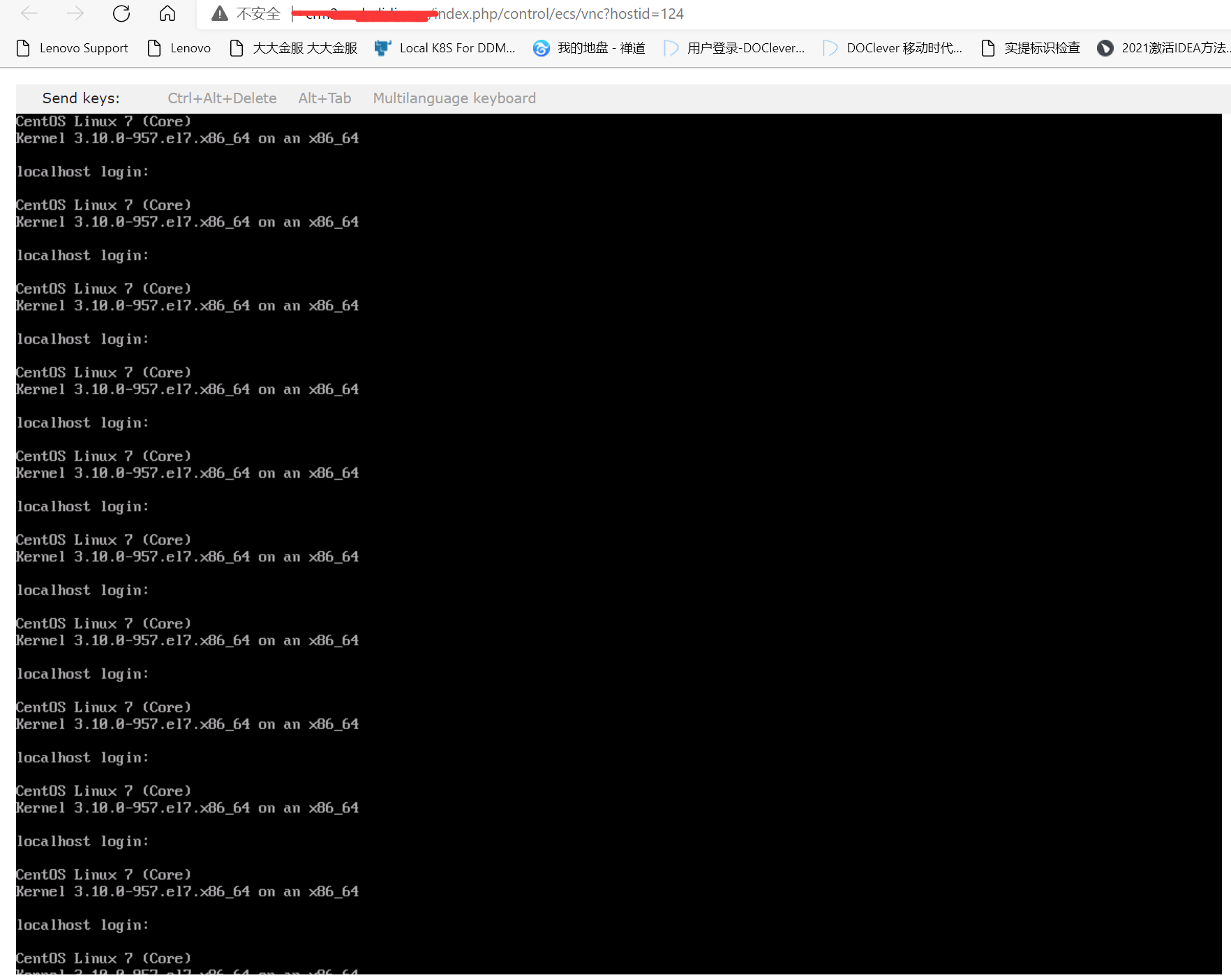This screenshot has height=980, width=1231.
Task: Click the 实提标识检查 page icon
Action: click(987, 48)
